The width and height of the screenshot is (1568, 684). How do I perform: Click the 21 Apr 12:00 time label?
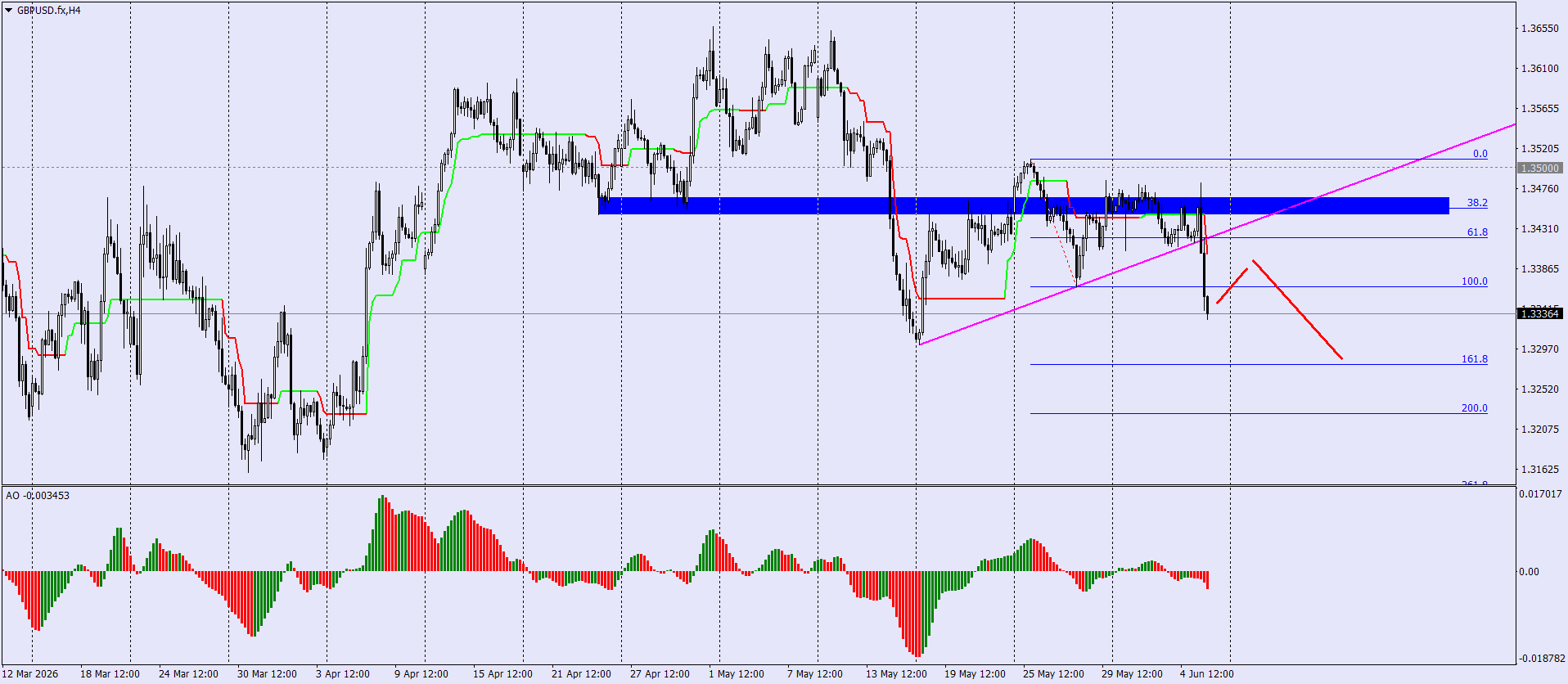(581, 674)
